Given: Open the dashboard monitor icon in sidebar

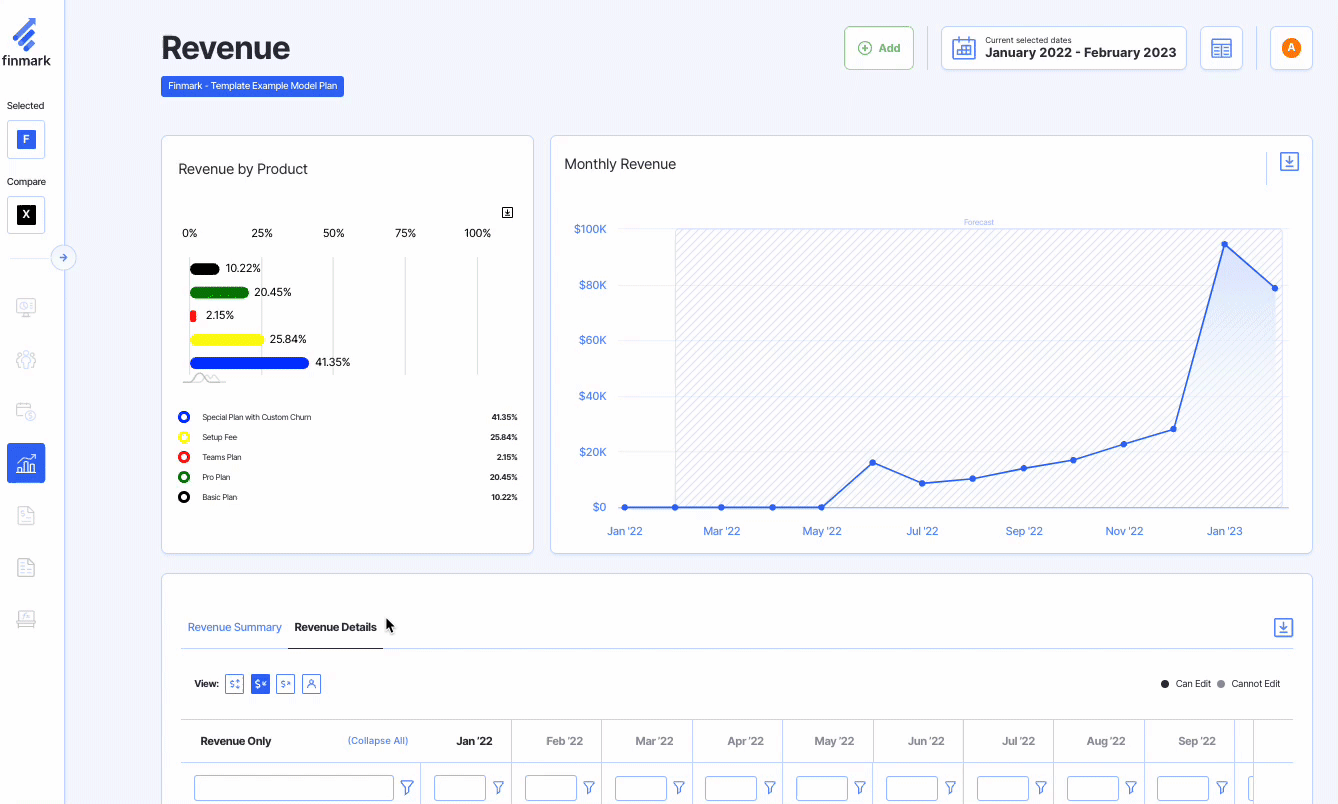Looking at the screenshot, I should (x=26, y=307).
